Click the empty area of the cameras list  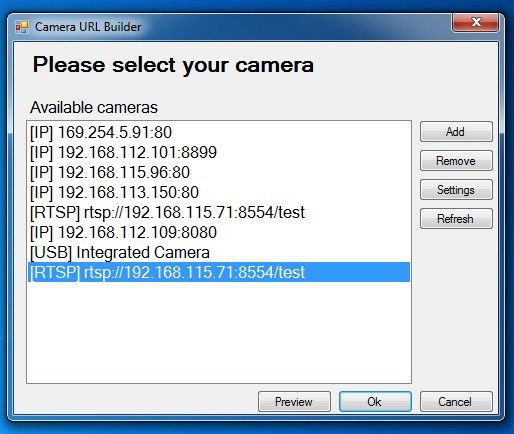pyautogui.click(x=219, y=332)
